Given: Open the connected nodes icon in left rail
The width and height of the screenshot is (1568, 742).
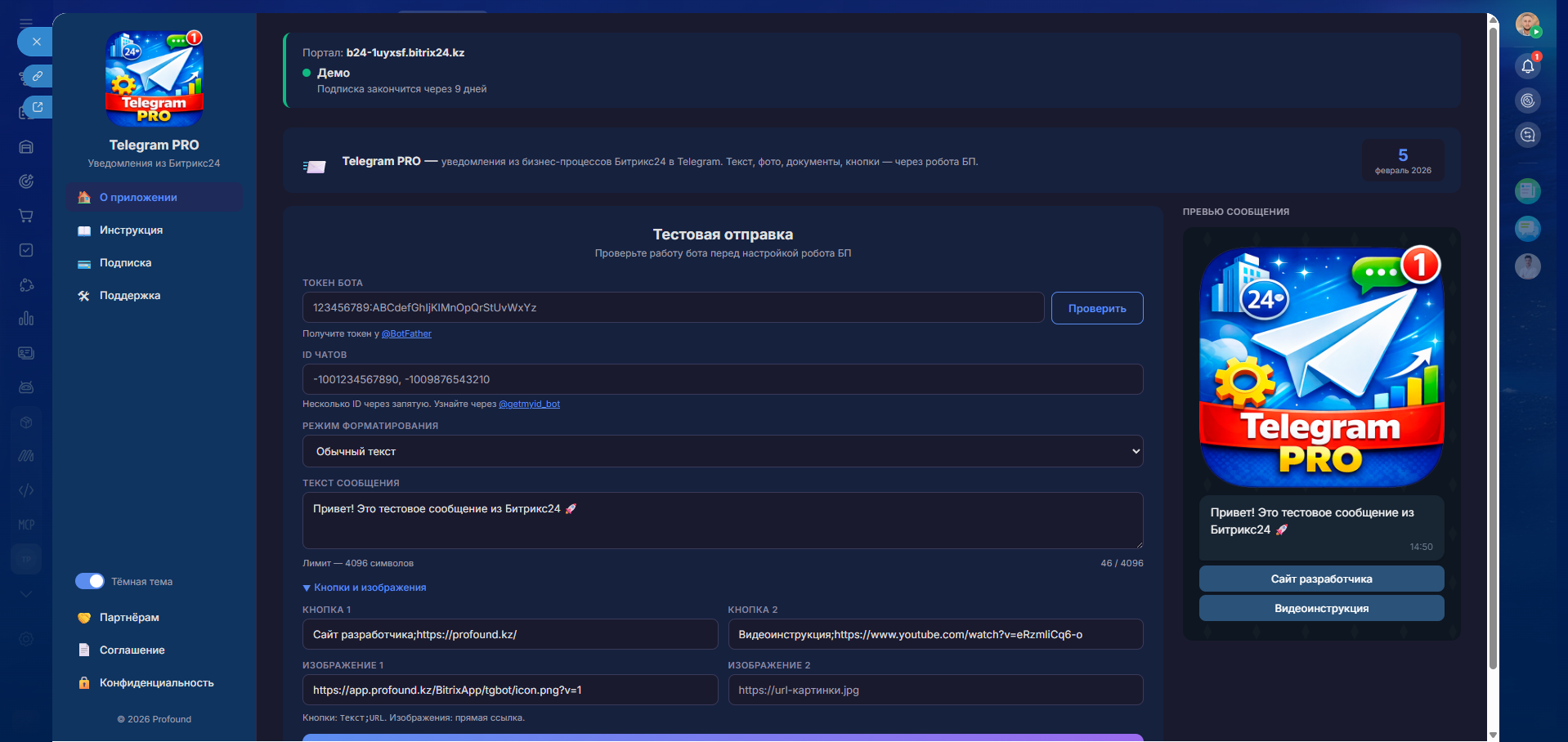Looking at the screenshot, I should click(x=26, y=284).
